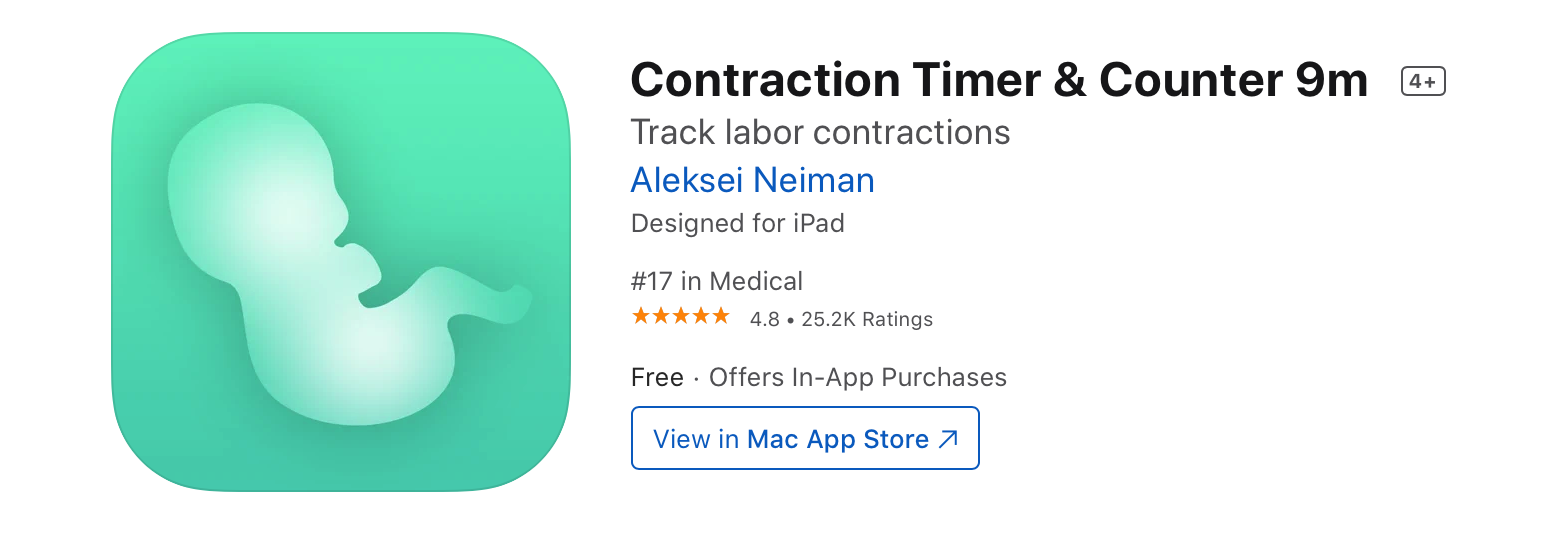
Task: Click the fifth orange rating star
Action: (x=721, y=317)
